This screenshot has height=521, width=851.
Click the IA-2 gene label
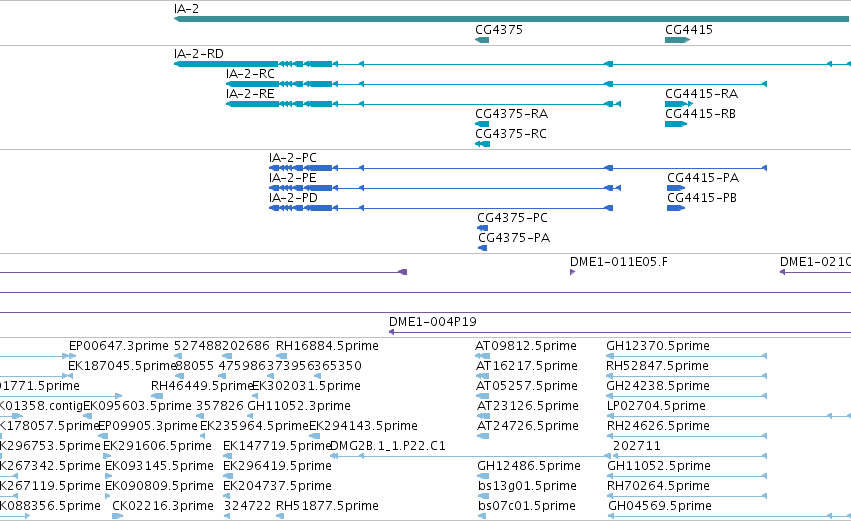pyautogui.click(x=186, y=9)
